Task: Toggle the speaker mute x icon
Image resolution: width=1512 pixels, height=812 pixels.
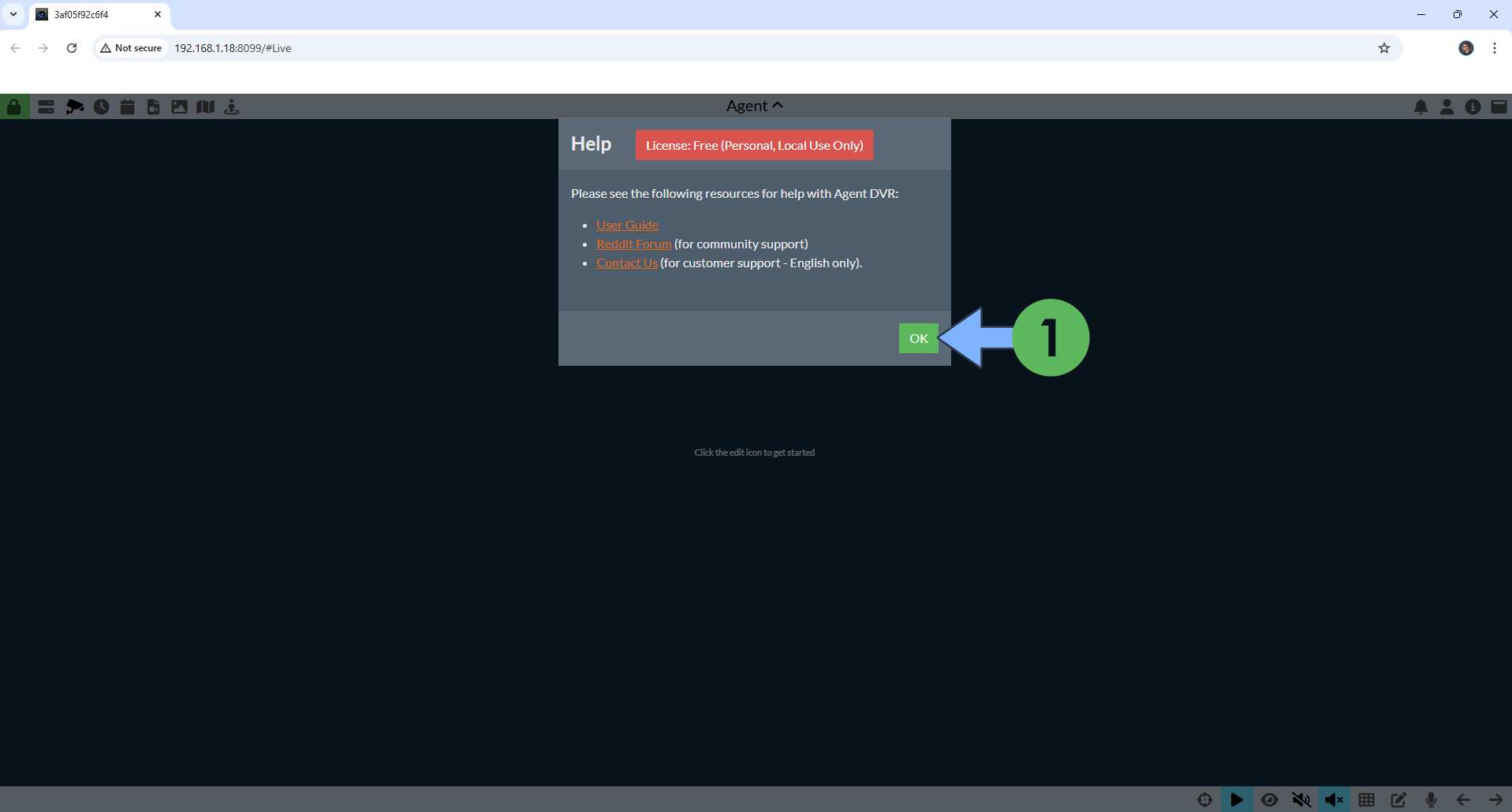Action: pyautogui.click(x=1334, y=799)
